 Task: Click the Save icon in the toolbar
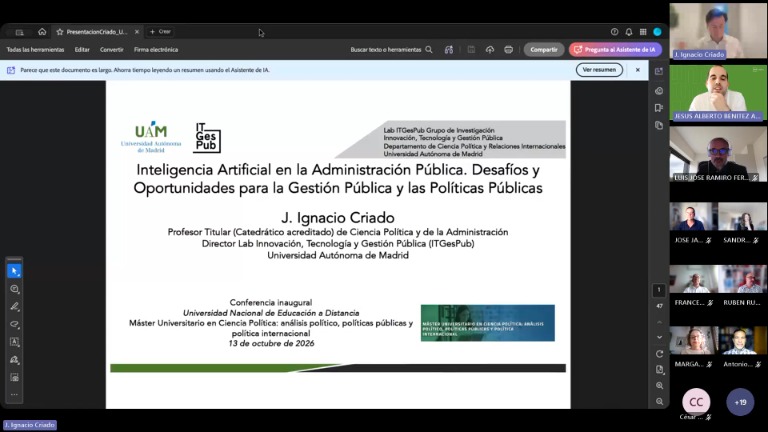pos(471,49)
